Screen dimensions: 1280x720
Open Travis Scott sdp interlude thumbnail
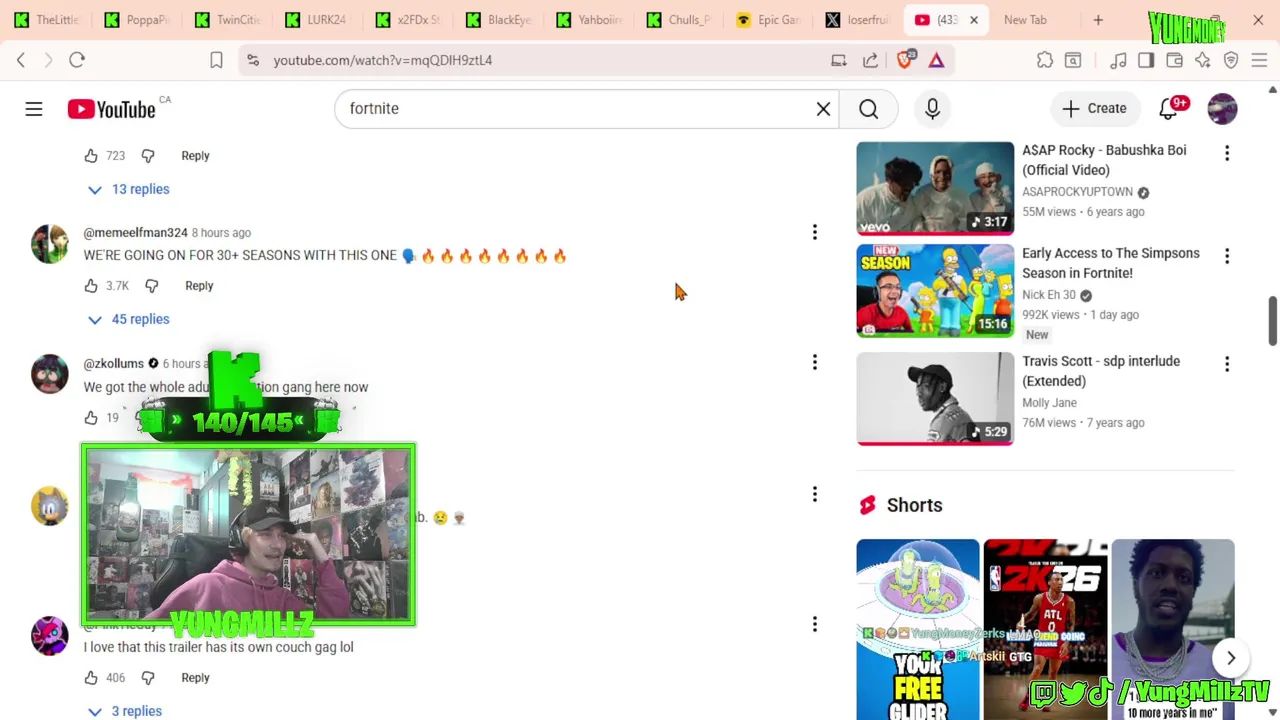click(935, 398)
